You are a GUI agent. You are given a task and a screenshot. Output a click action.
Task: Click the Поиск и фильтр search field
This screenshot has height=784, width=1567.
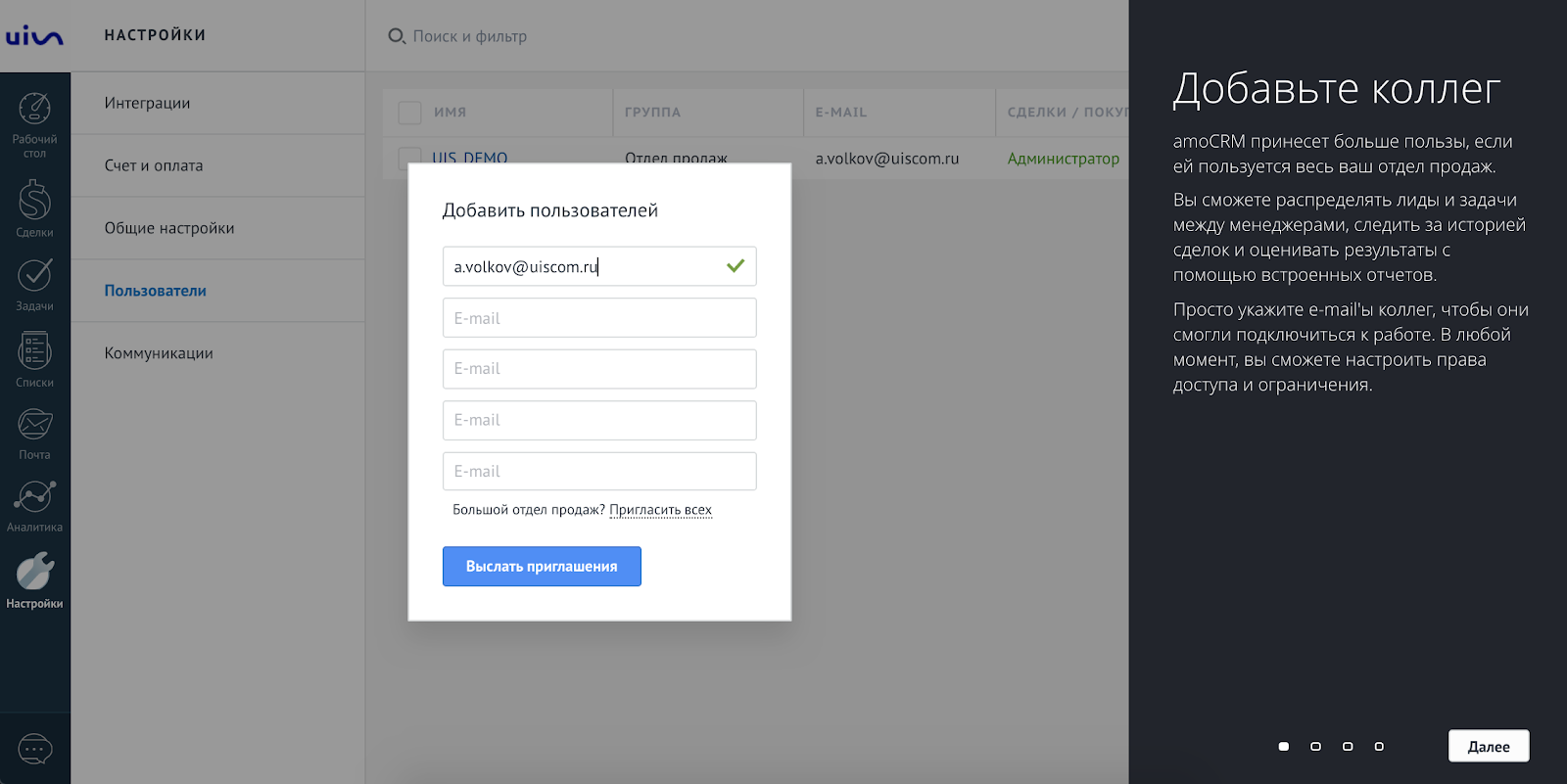[x=470, y=36]
